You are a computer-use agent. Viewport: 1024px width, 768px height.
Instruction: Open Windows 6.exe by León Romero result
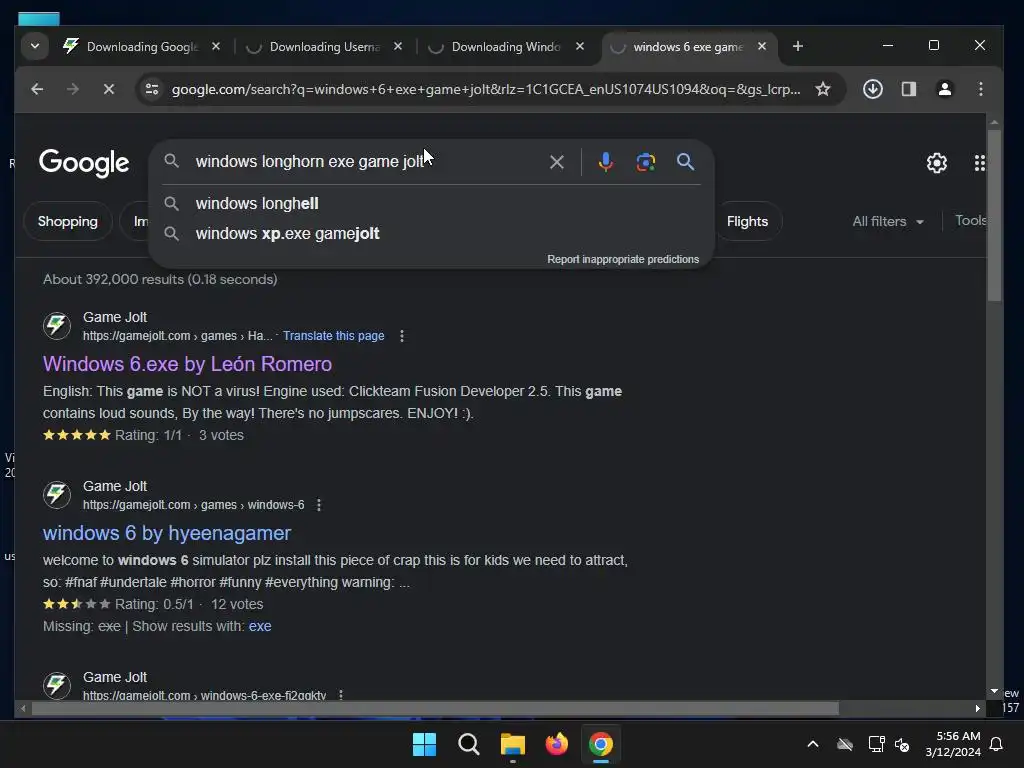point(187,364)
